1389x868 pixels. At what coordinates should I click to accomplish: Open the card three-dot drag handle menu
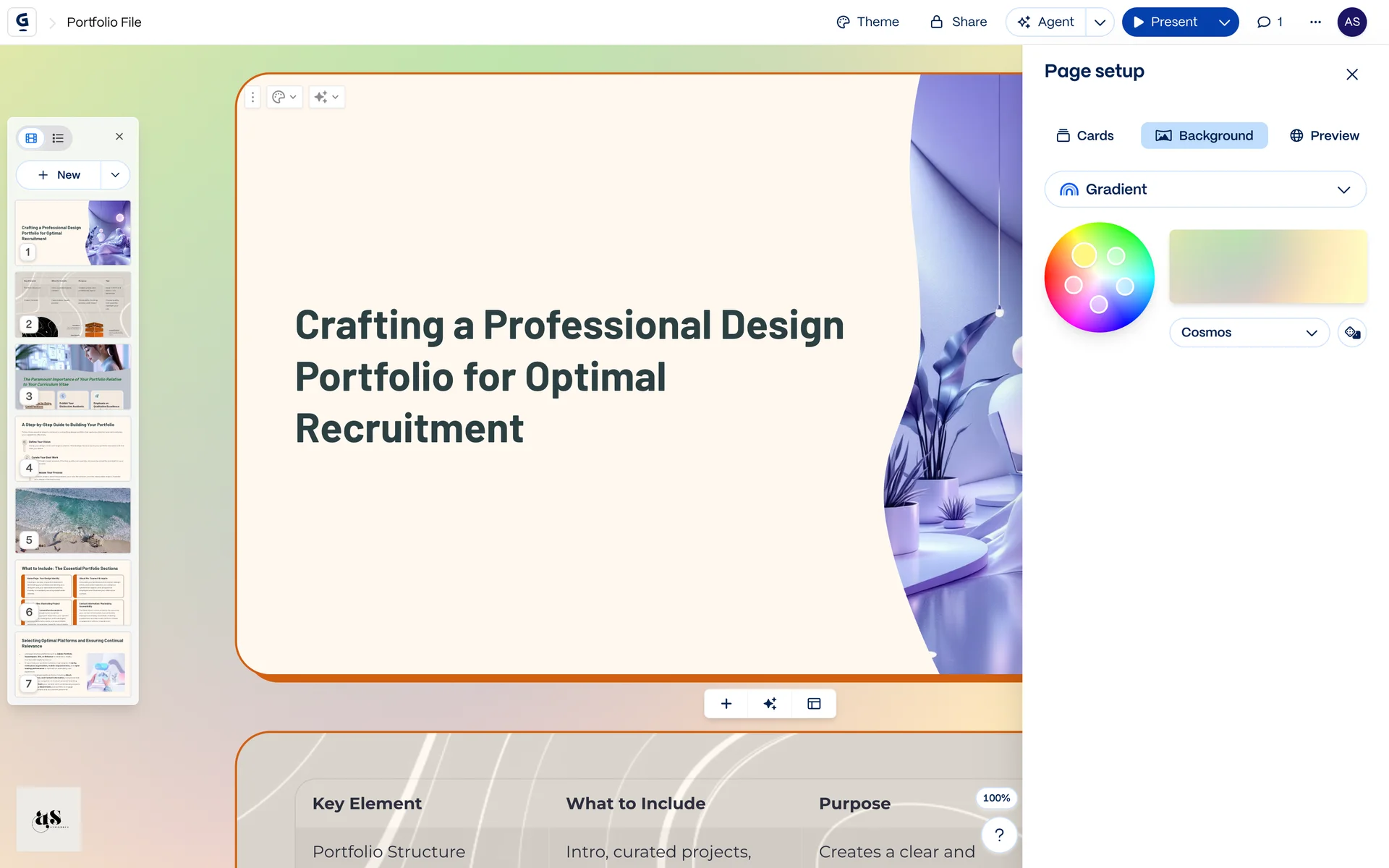tap(252, 97)
